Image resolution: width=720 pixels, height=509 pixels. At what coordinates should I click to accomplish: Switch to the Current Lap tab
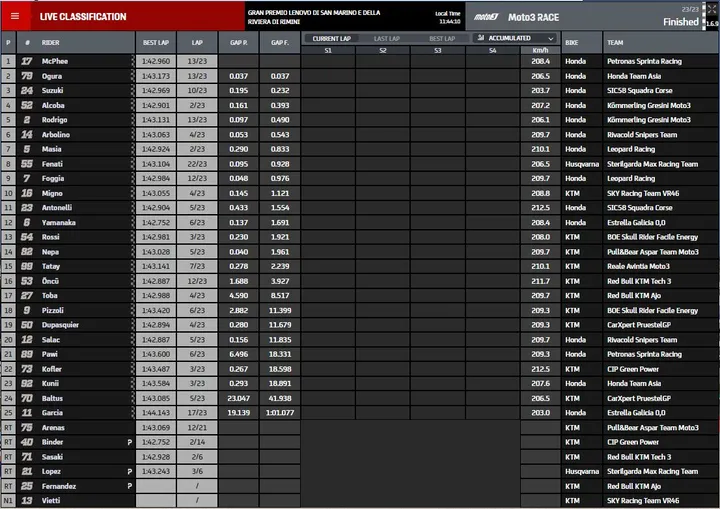tap(332, 39)
